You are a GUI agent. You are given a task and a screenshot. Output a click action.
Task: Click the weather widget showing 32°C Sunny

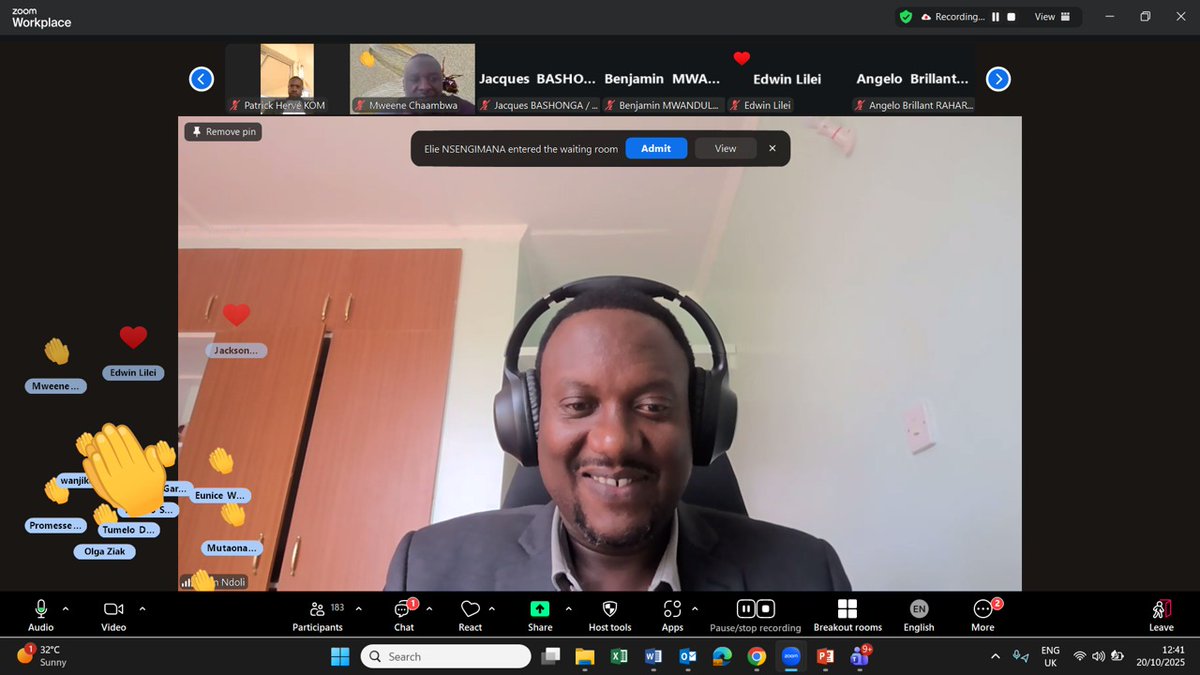click(x=40, y=655)
